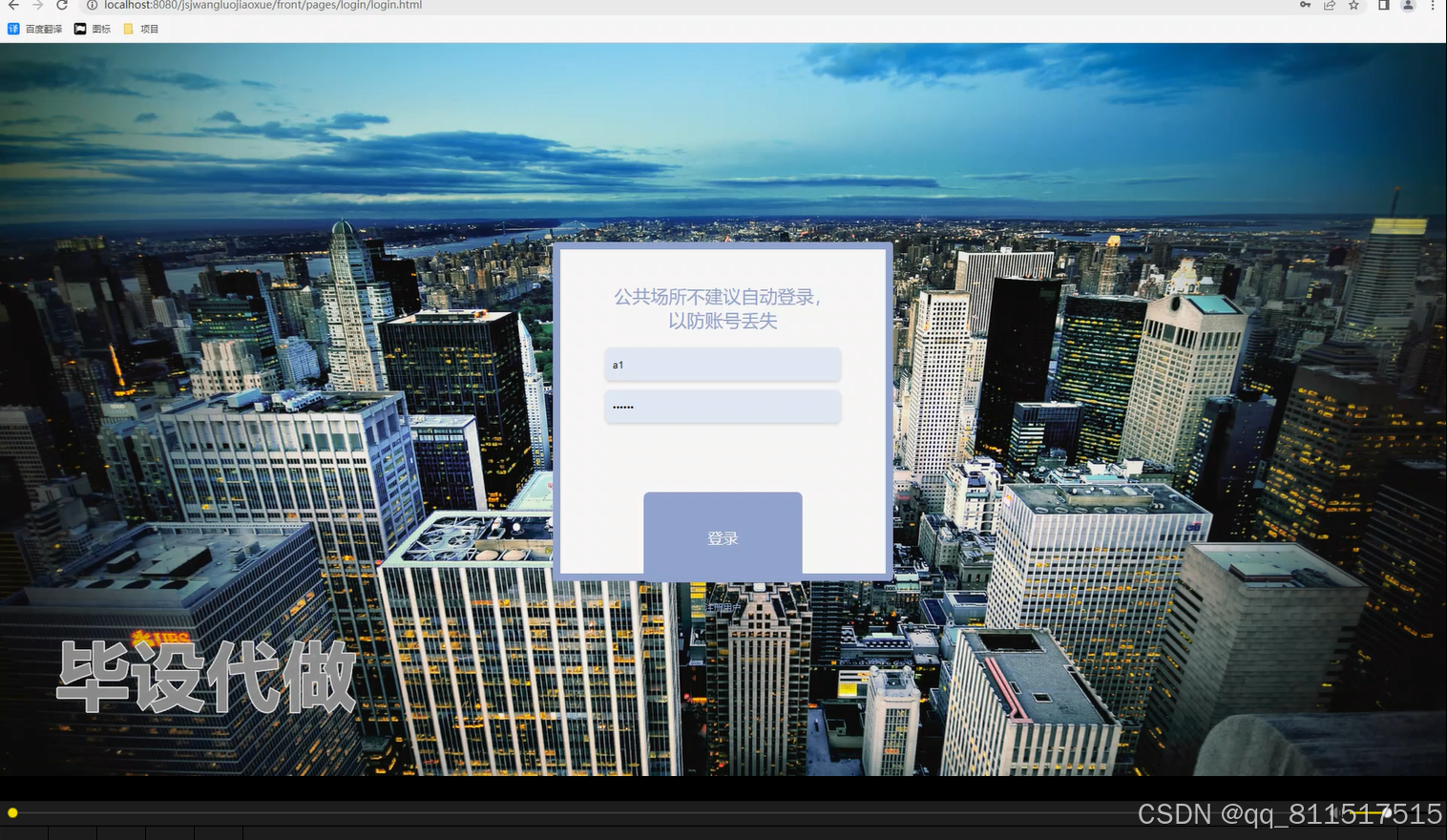Bookmark this page with the star icon
The image size is (1447, 840).
tap(1353, 6)
